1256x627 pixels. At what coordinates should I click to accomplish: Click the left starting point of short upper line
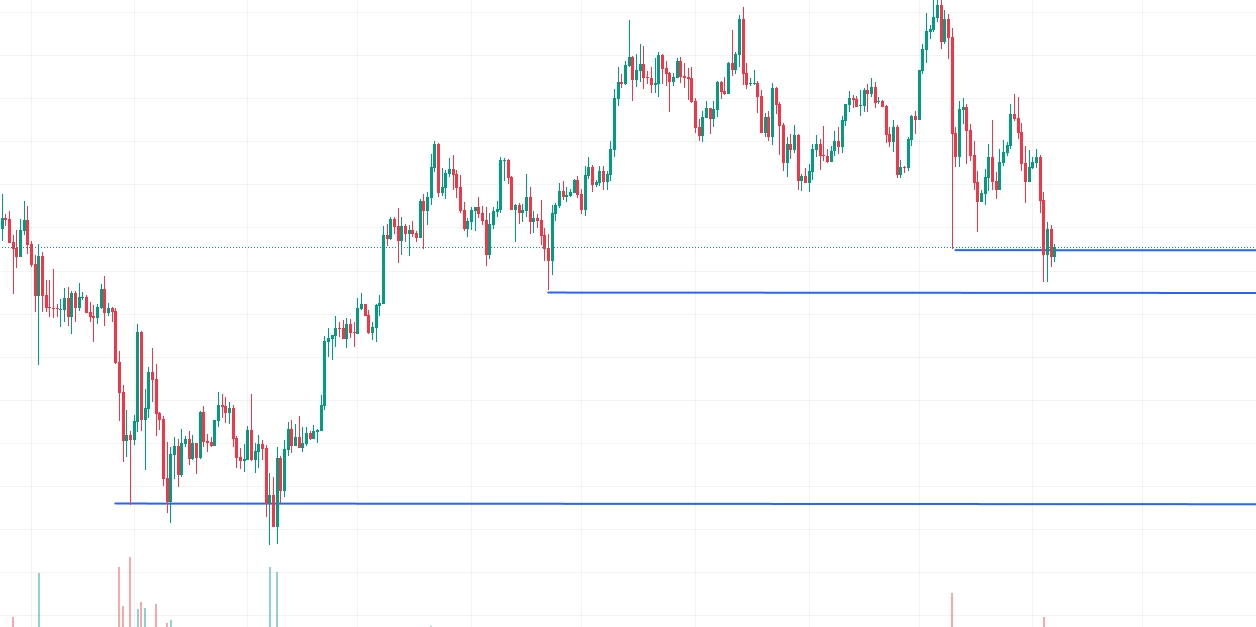tap(956, 249)
